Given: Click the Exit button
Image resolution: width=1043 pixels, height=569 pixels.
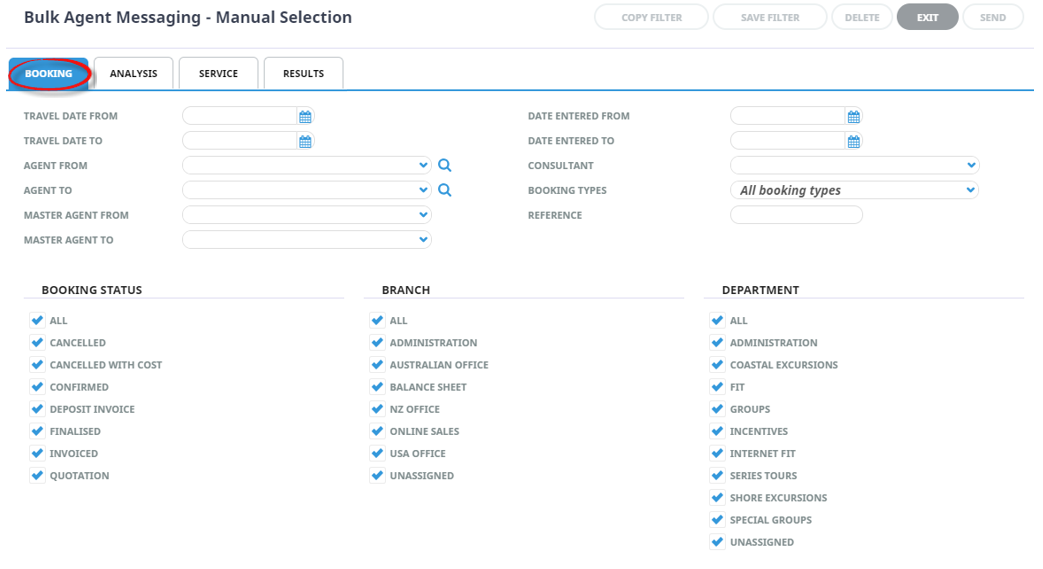Looking at the screenshot, I should [927, 17].
